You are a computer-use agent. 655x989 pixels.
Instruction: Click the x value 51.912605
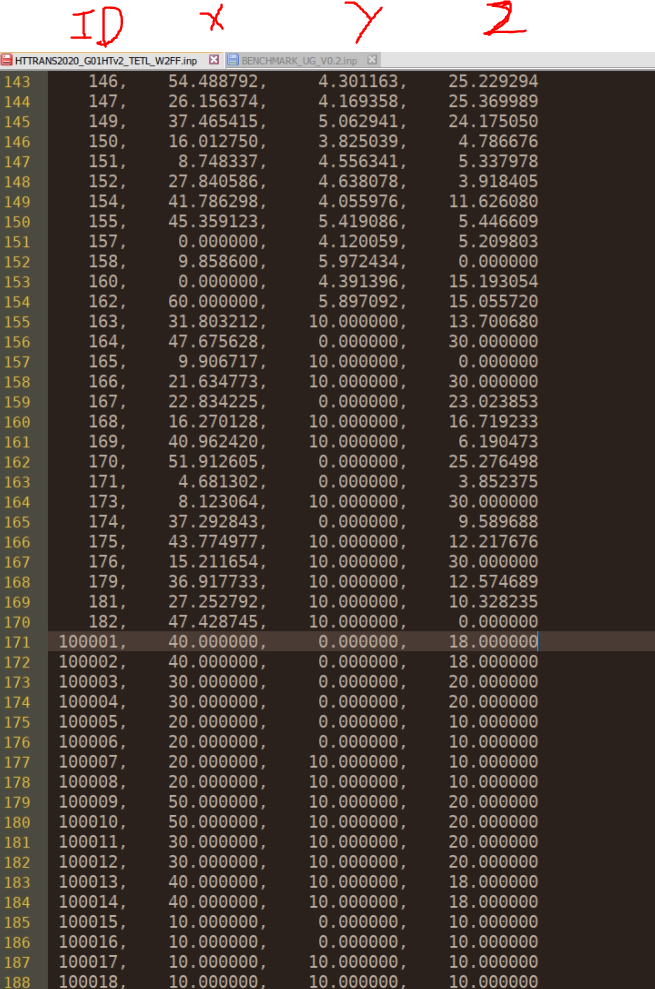(213, 462)
